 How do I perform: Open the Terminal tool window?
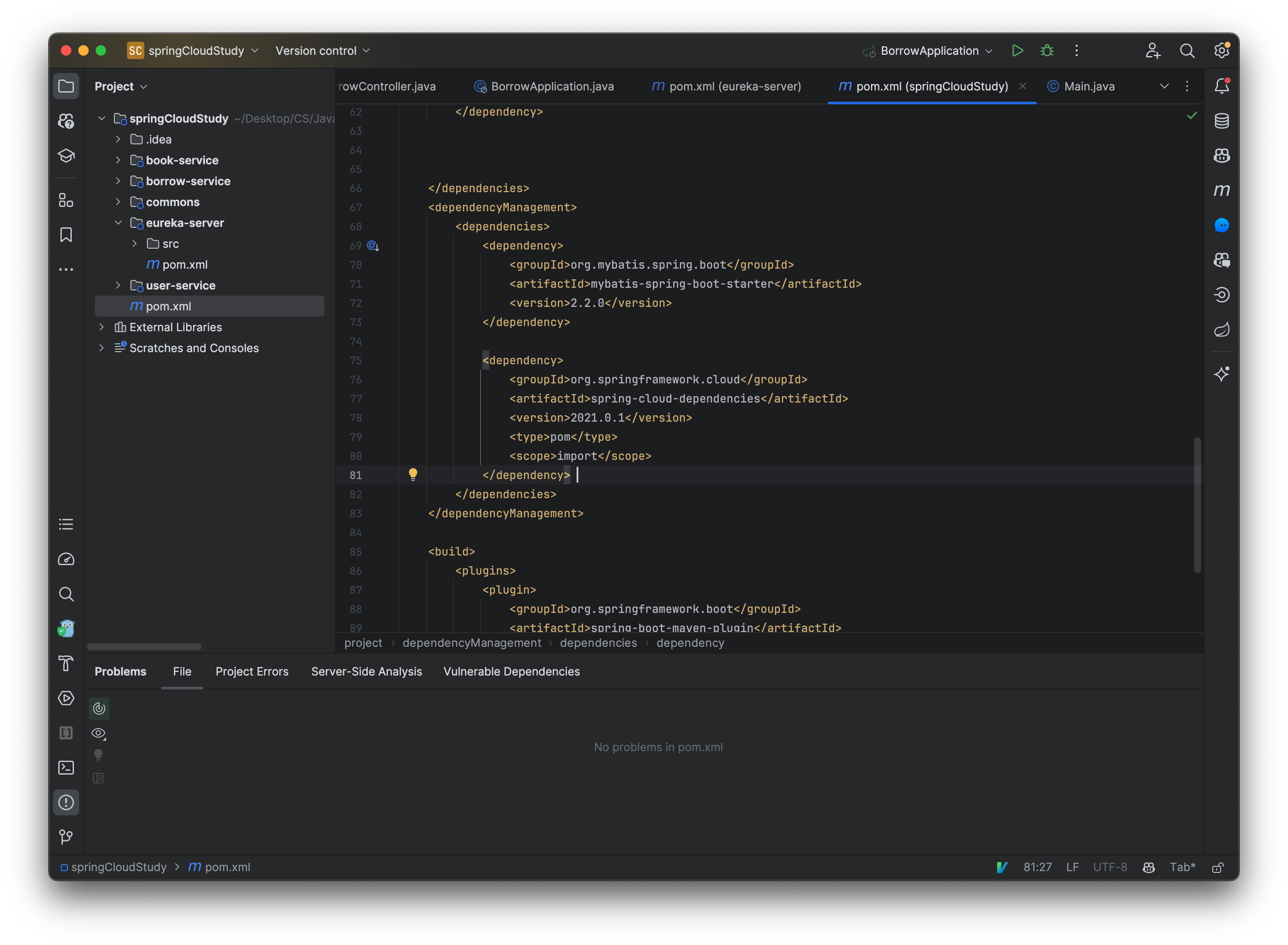tap(66, 768)
